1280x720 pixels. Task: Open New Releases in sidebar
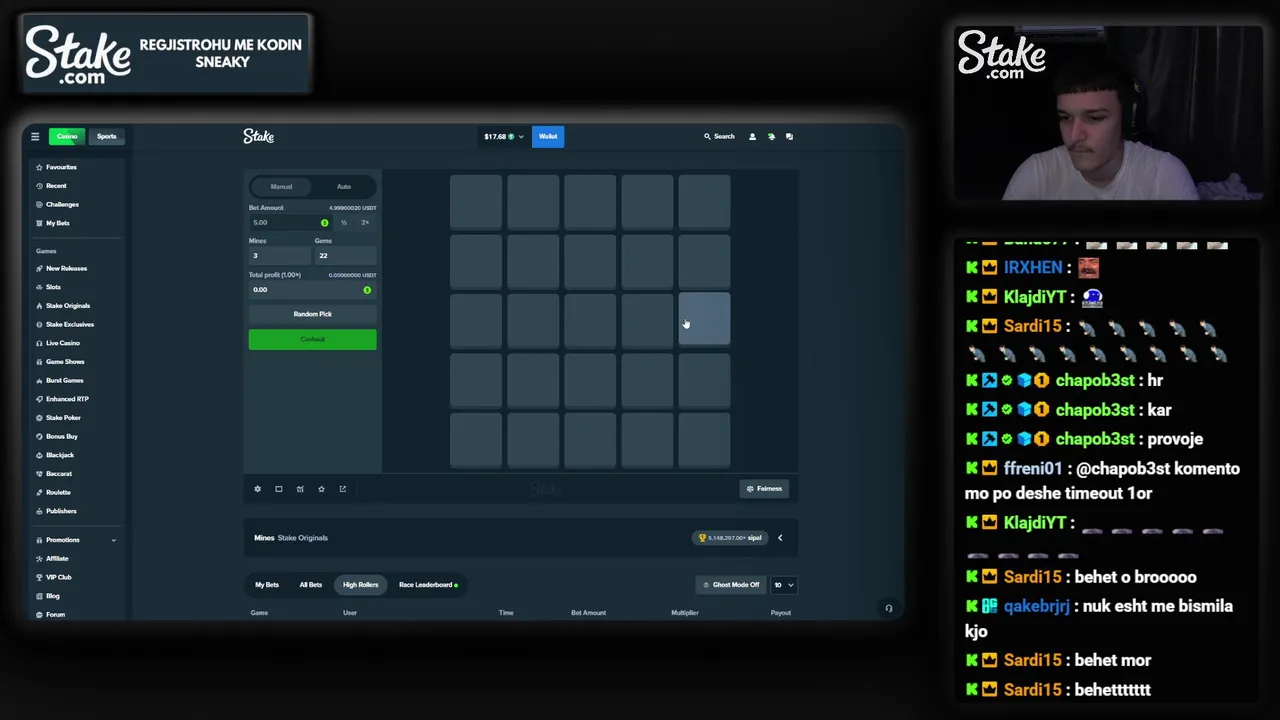pos(61,268)
